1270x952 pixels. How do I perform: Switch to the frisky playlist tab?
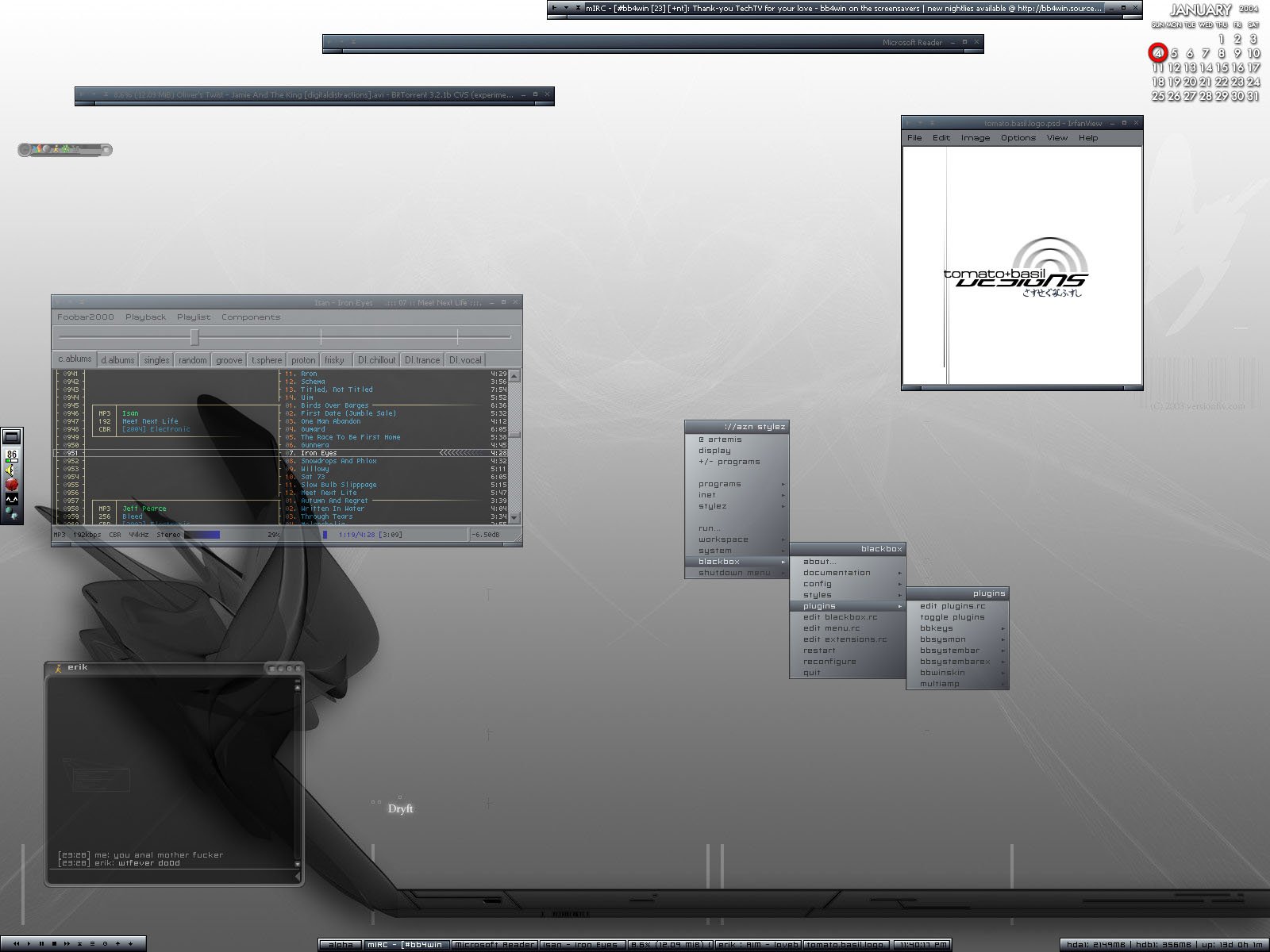click(334, 360)
